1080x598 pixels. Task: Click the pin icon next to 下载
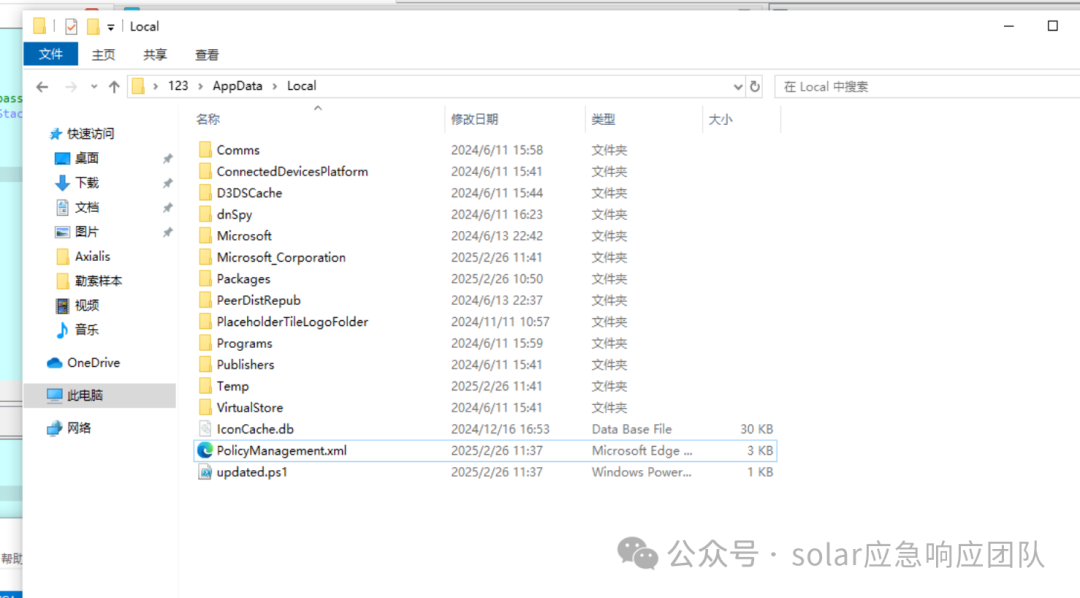coord(167,183)
